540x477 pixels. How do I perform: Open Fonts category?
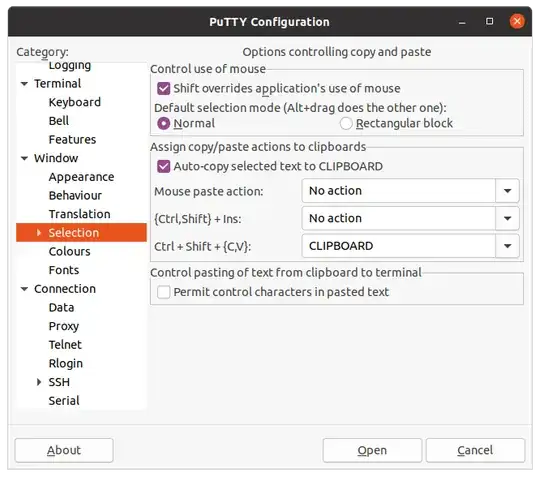click(x=64, y=270)
